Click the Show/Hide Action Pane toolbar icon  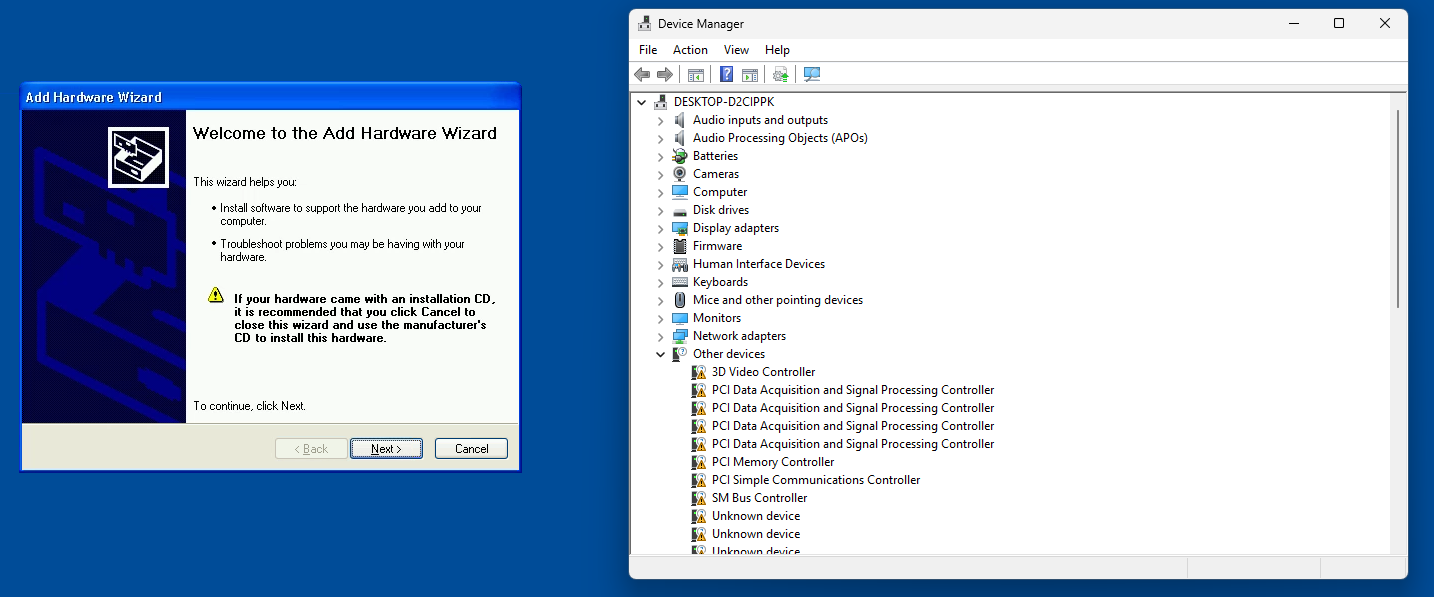750,75
